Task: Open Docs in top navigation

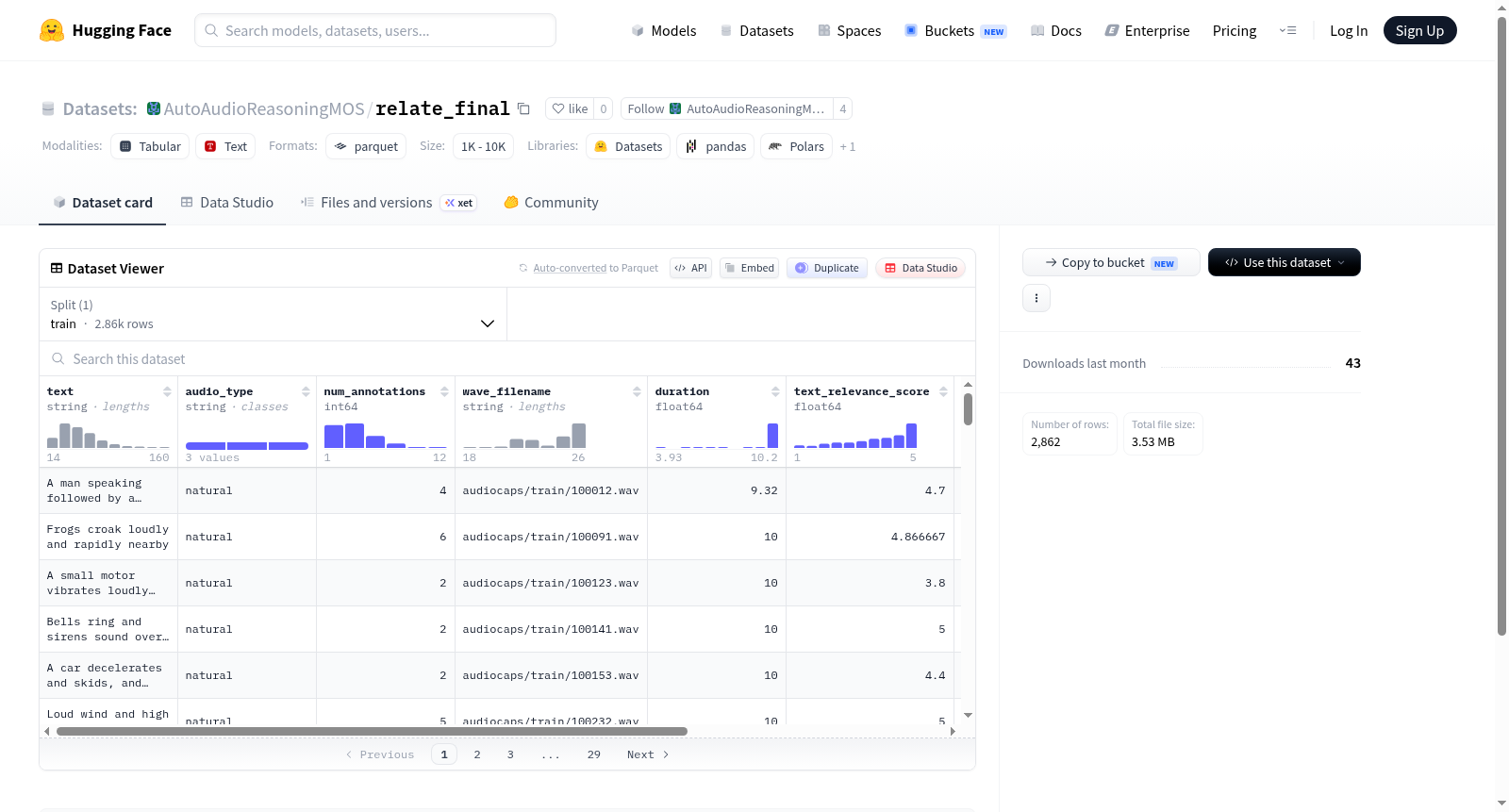Action: (1056, 30)
